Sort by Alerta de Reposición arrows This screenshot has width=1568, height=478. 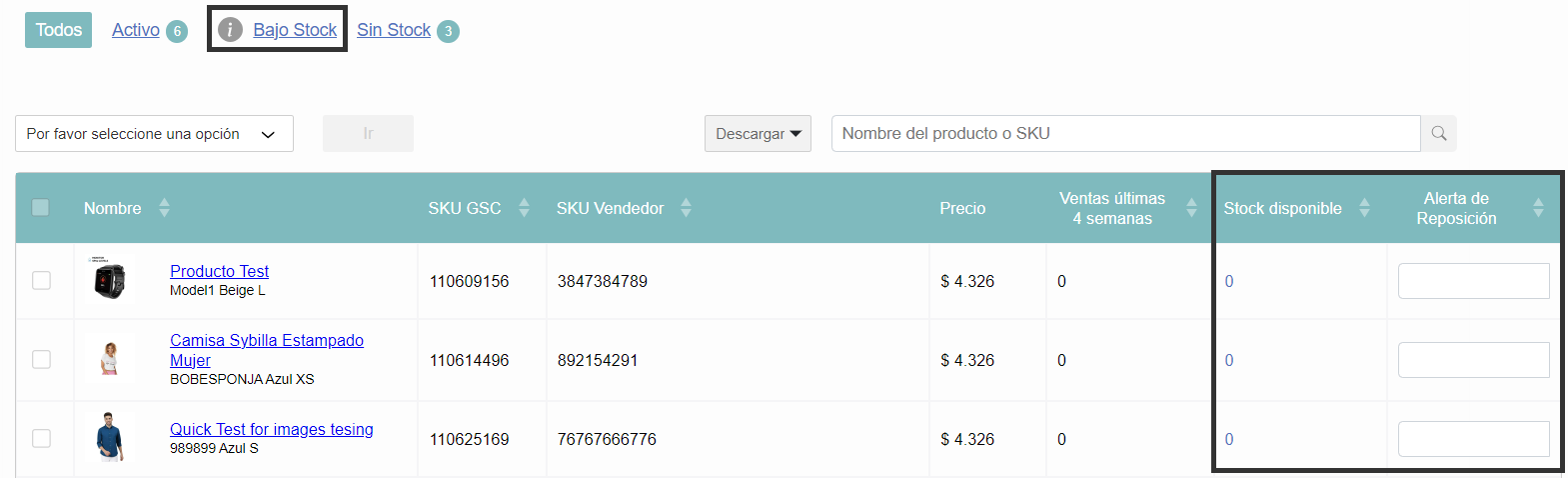(1538, 208)
